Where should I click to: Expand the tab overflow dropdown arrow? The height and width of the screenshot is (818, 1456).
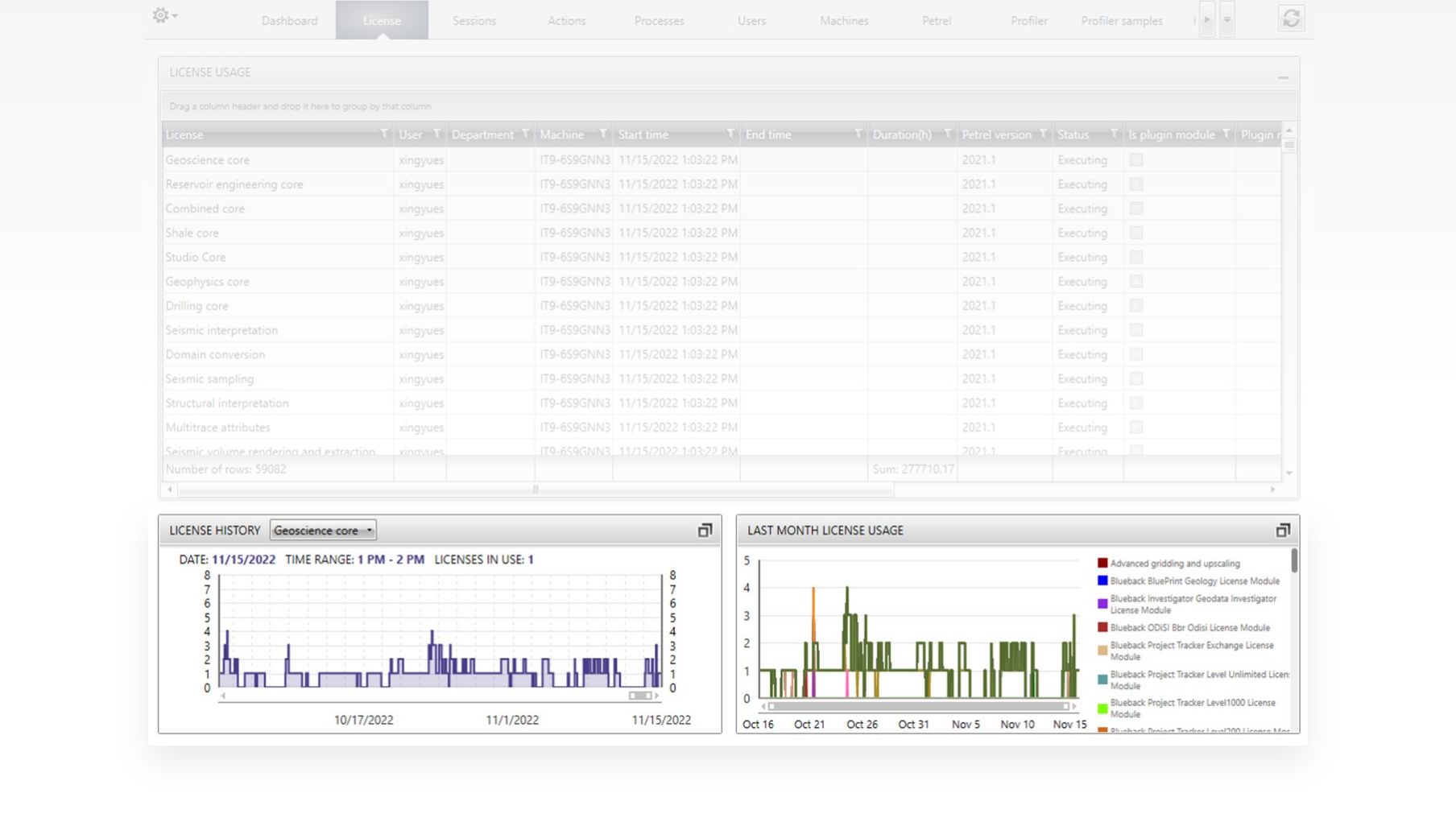pyautogui.click(x=1226, y=20)
